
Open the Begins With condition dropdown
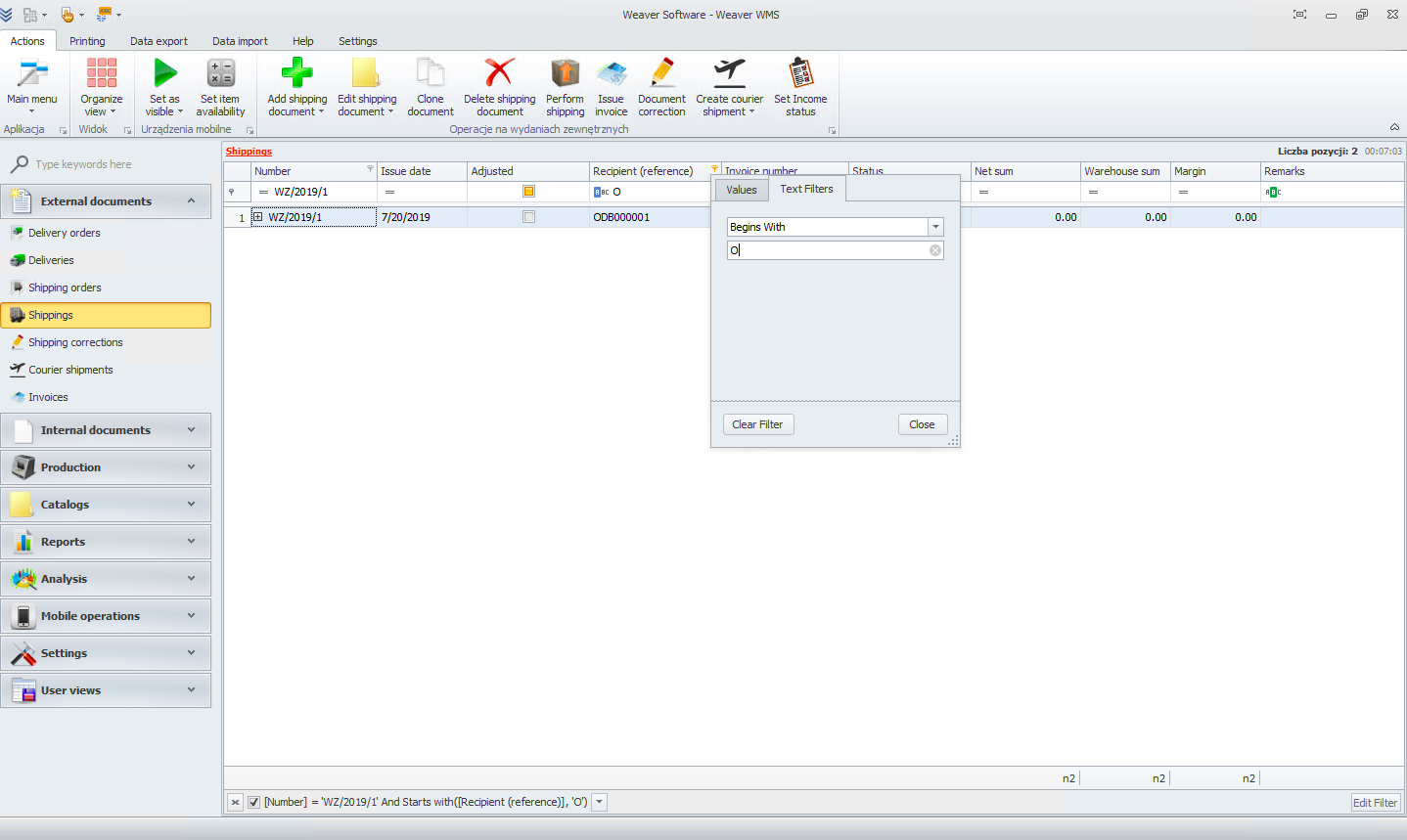(935, 227)
